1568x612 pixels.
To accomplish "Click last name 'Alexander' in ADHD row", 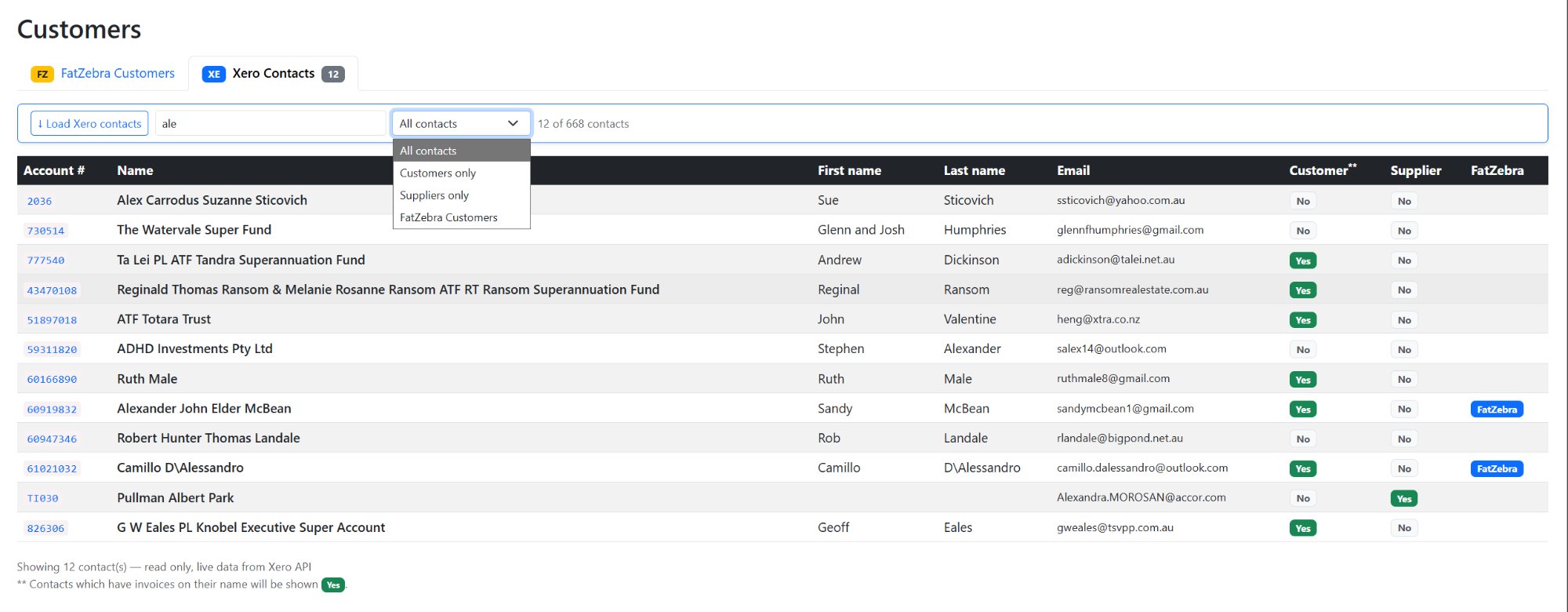I will pyautogui.click(x=972, y=348).
